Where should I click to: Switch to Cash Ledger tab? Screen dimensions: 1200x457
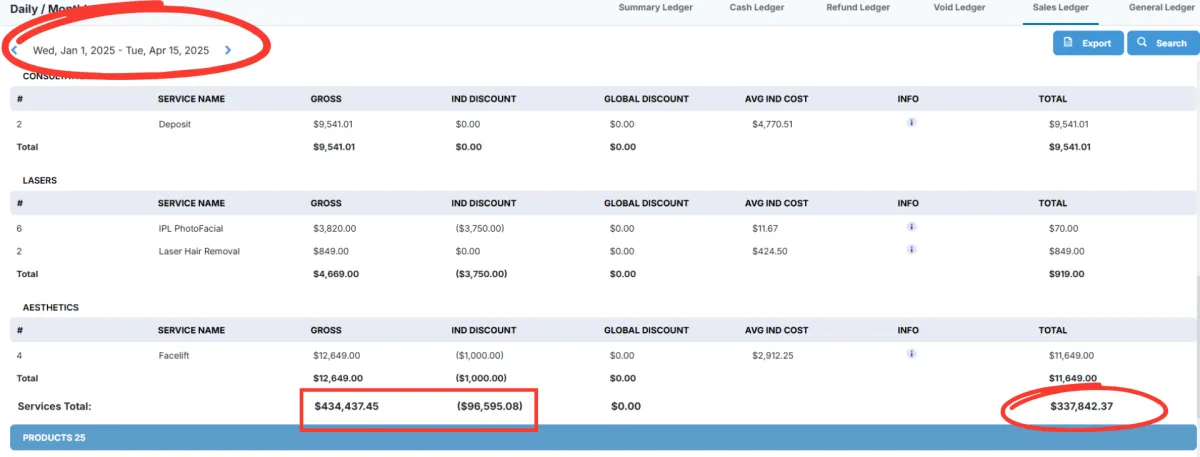coord(756,8)
